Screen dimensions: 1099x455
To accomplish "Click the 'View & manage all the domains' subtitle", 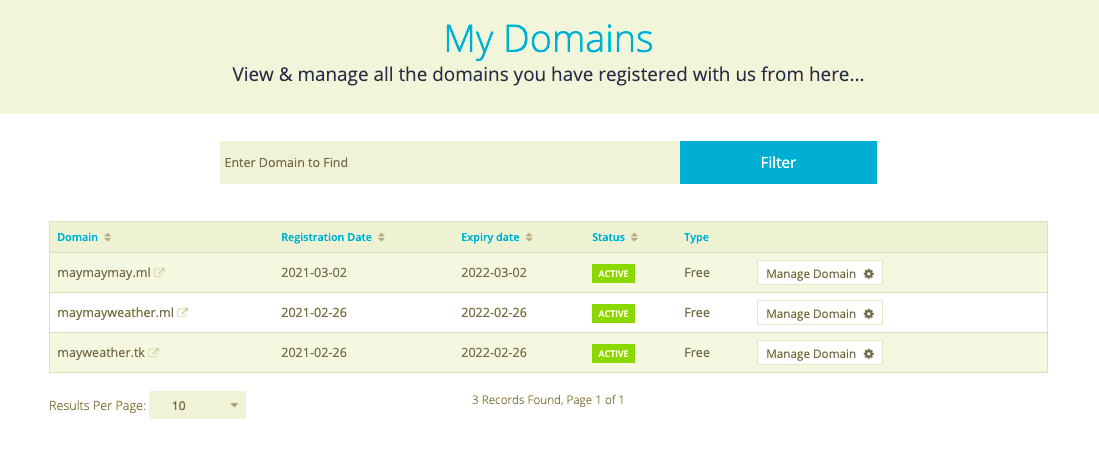I will [548, 74].
